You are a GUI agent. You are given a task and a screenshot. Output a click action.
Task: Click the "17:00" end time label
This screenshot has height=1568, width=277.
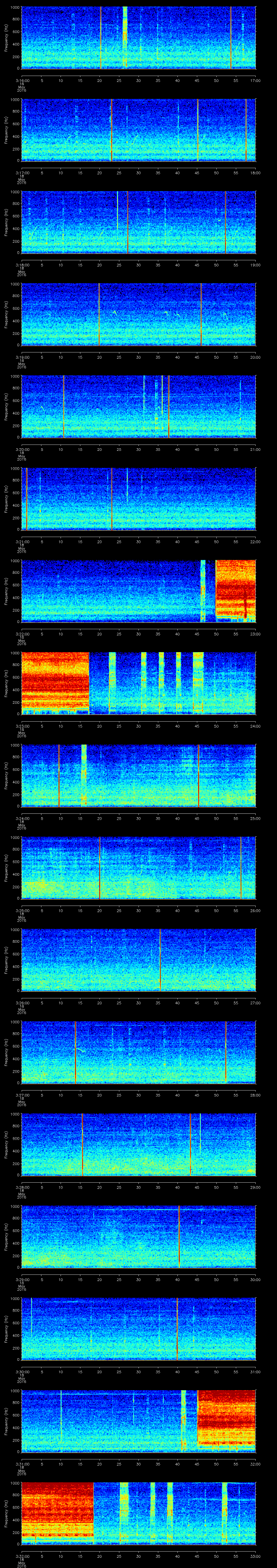pyautogui.click(x=255, y=80)
